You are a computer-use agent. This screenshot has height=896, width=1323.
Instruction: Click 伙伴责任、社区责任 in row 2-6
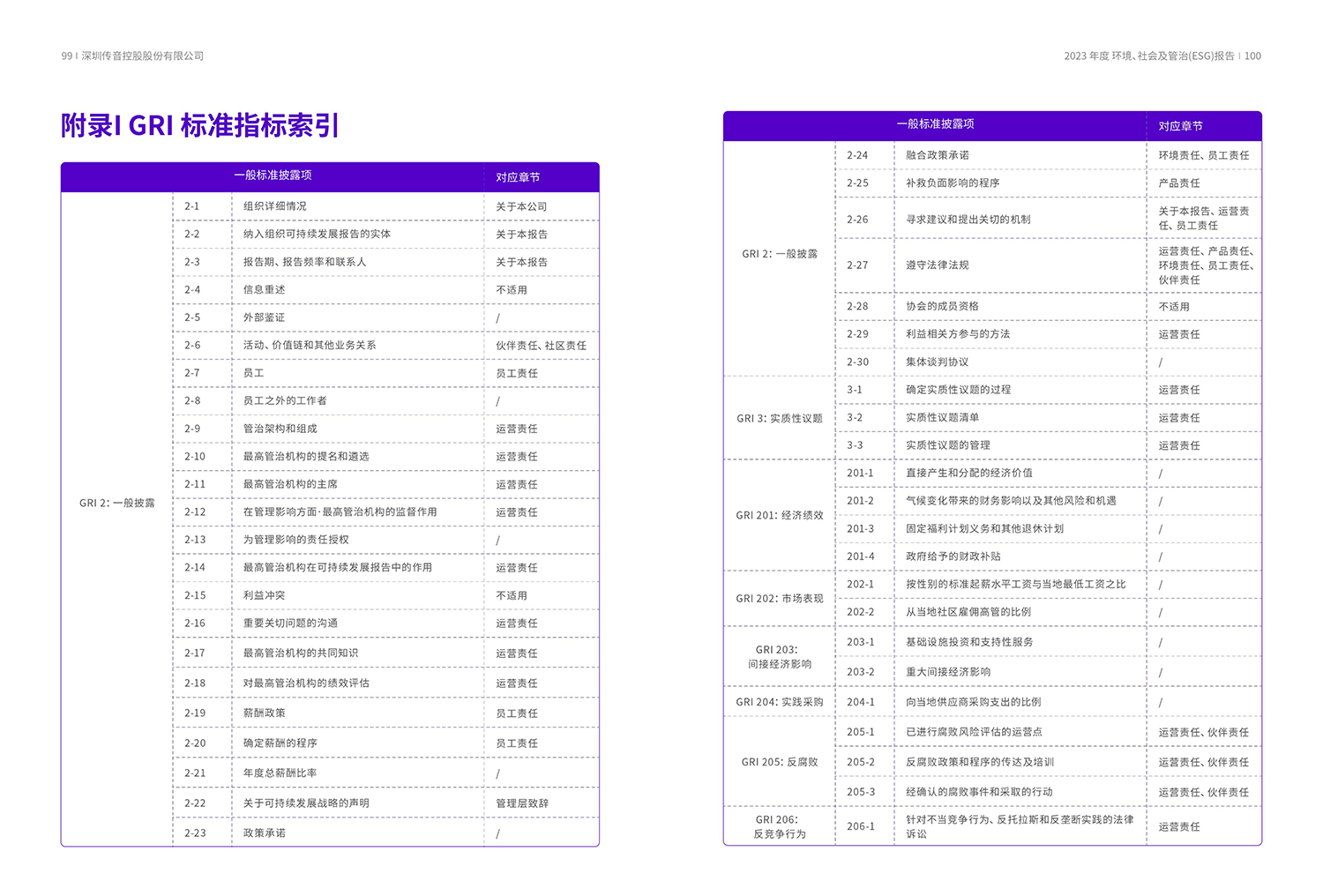[541, 346]
